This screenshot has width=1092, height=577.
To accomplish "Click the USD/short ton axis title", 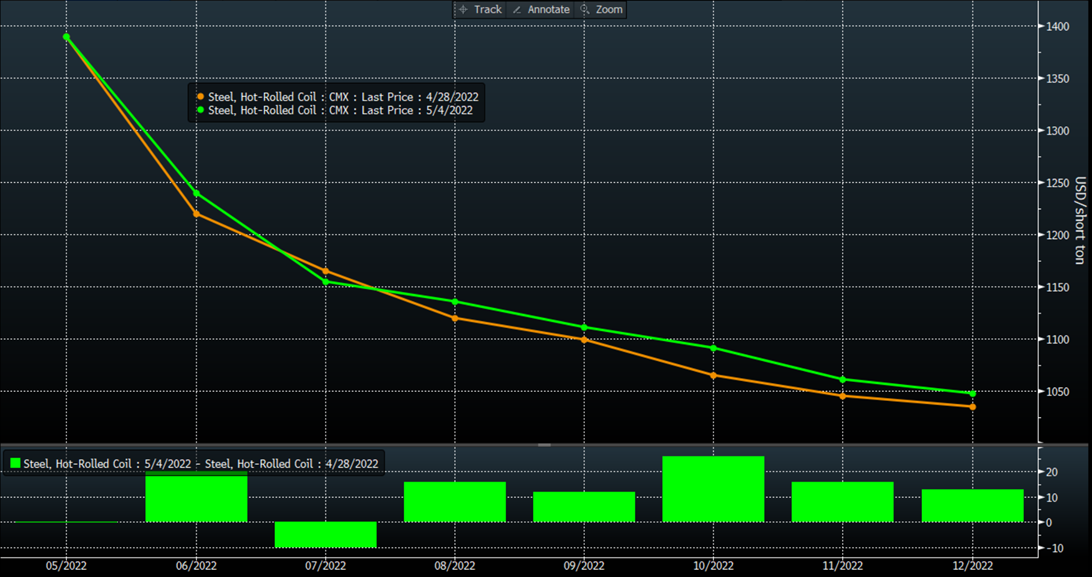I will pos(1080,220).
